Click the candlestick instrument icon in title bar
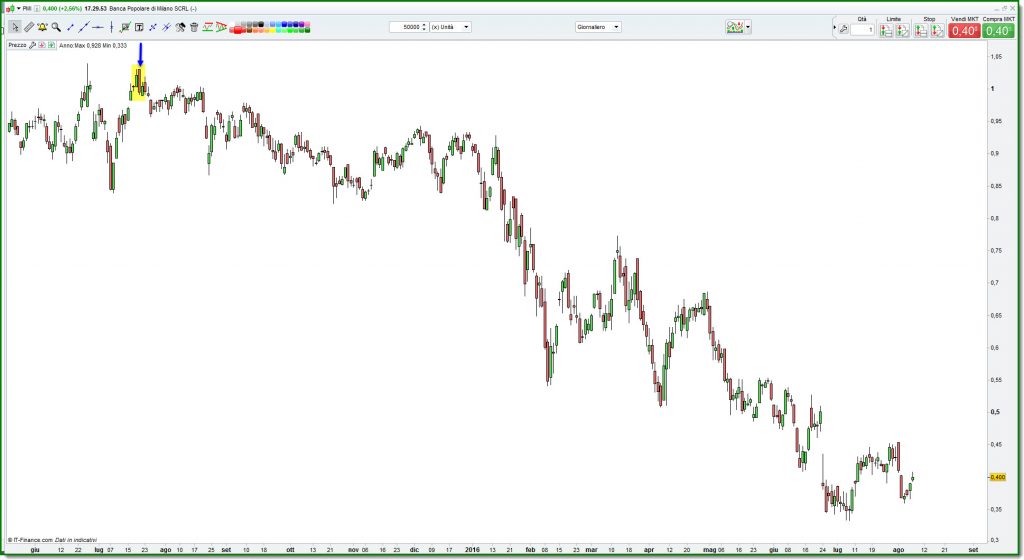 pyautogui.click(x=10, y=8)
